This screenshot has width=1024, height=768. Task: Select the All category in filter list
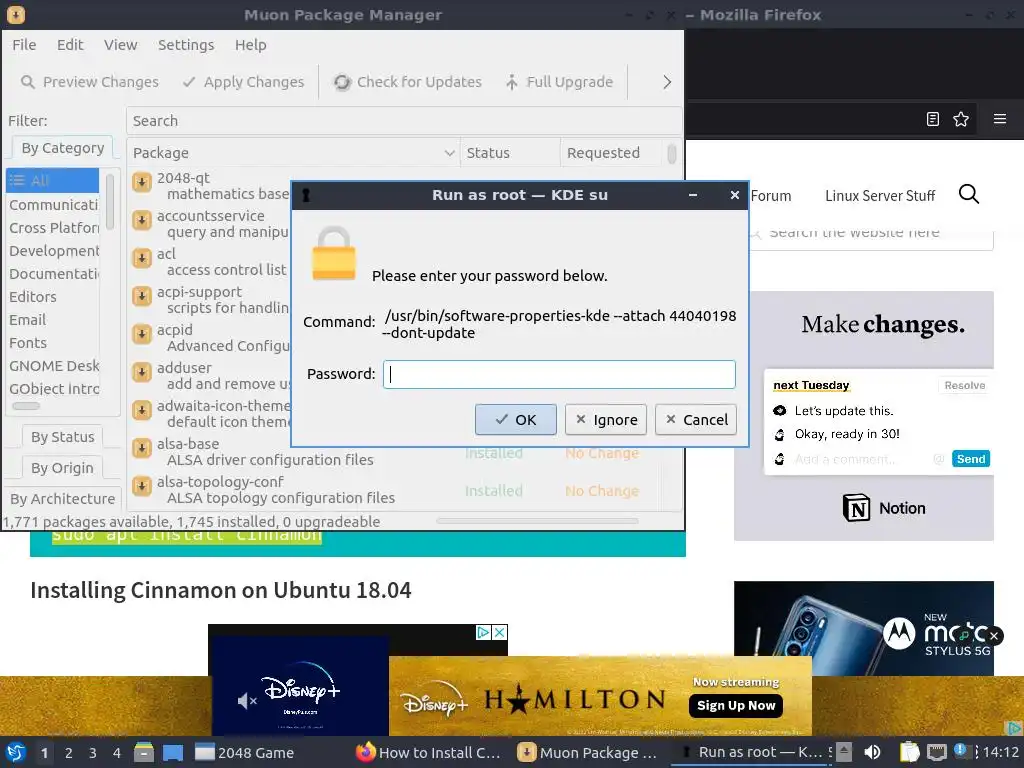tap(52, 181)
